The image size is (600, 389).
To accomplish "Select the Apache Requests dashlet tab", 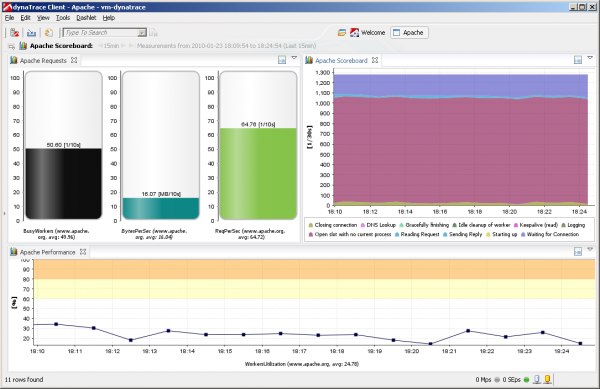I will [43, 60].
